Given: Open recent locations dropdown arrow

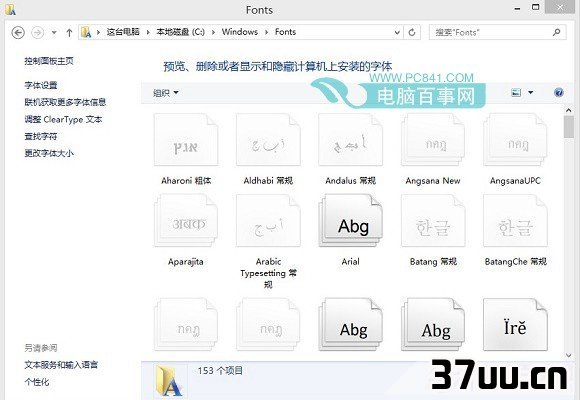Looking at the screenshot, I should click(54, 33).
